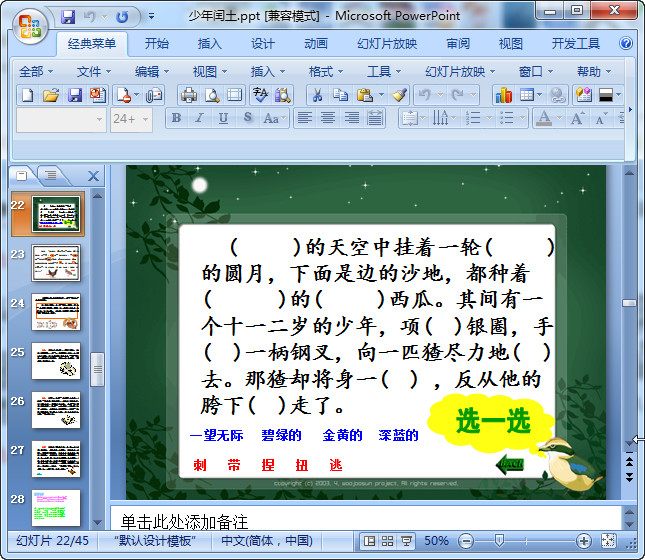645x560 pixels.
Task: Switch to the 审阅 ribbon tab
Action: point(458,43)
